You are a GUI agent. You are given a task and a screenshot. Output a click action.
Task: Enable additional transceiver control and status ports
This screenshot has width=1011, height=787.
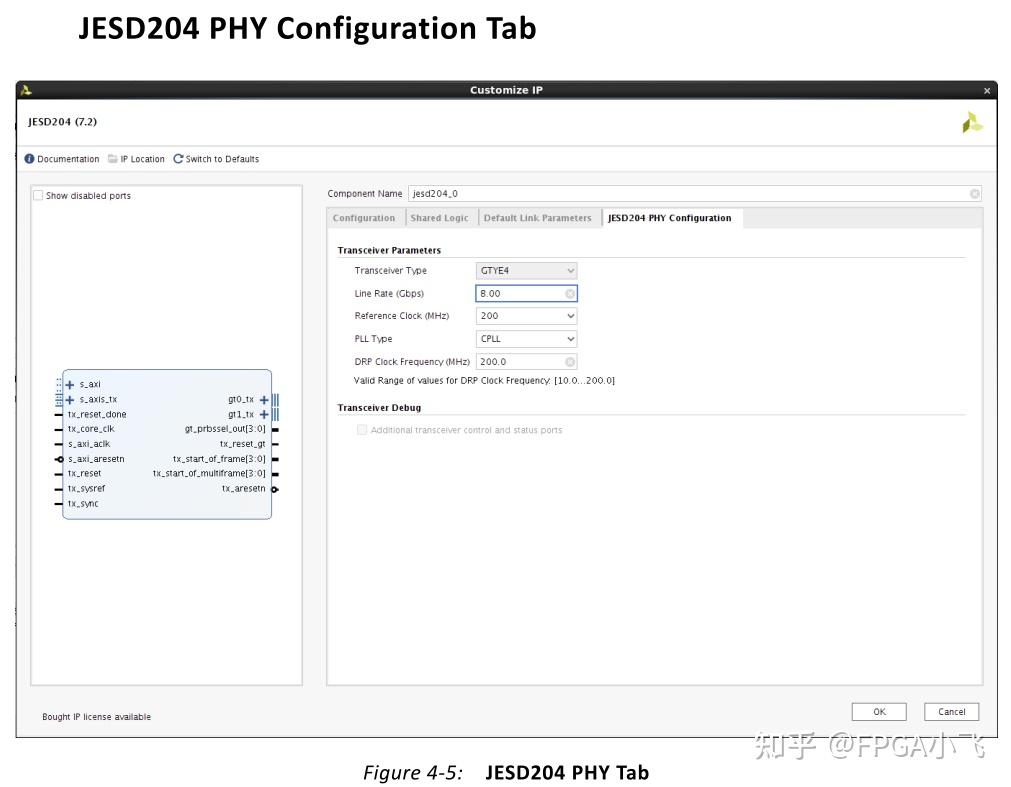[361, 430]
